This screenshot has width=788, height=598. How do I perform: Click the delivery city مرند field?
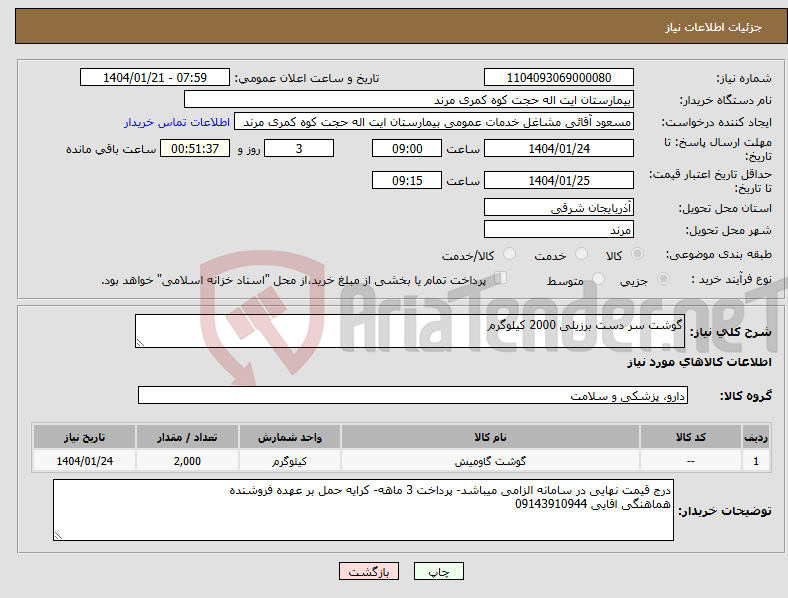click(559, 229)
